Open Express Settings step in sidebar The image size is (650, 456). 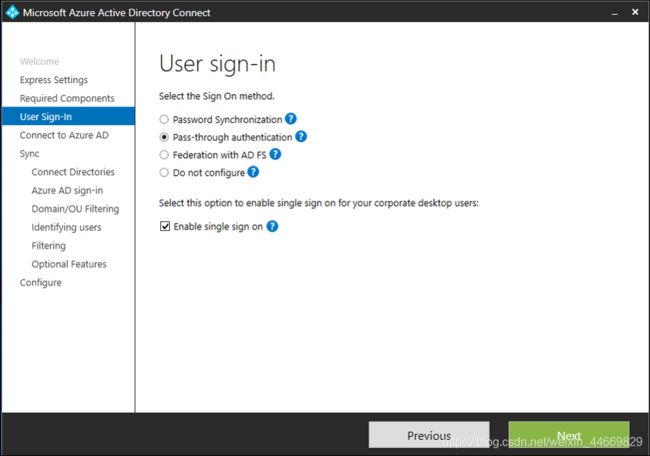pos(54,80)
